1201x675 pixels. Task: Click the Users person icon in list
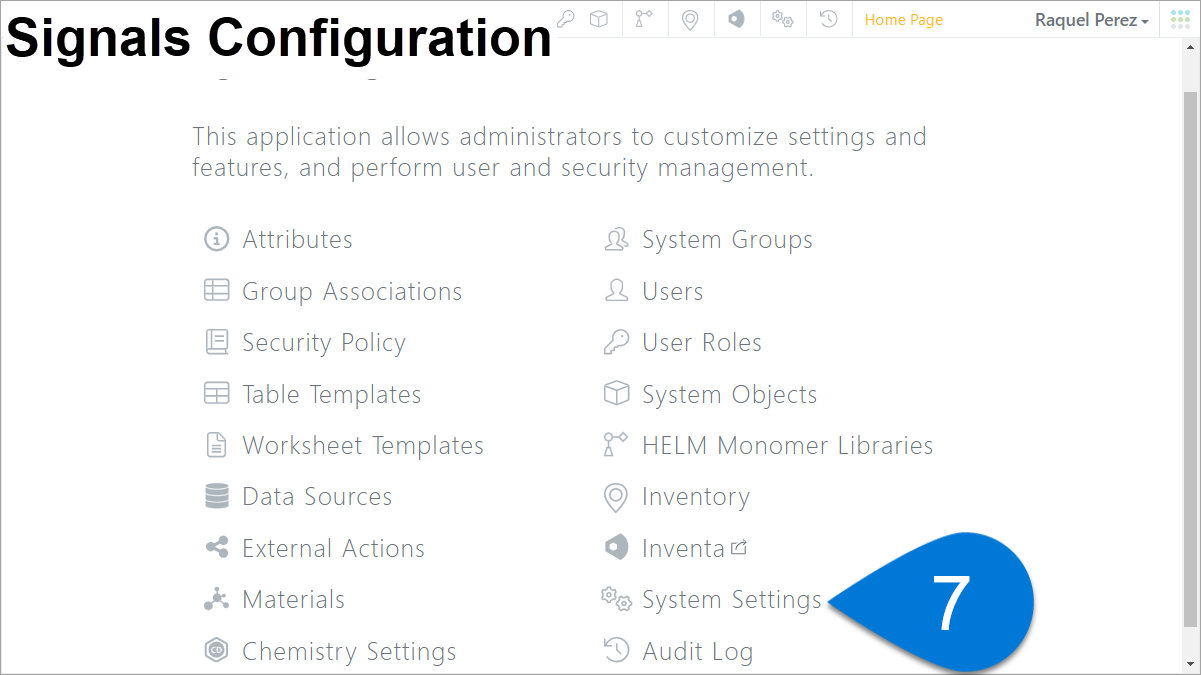point(616,291)
